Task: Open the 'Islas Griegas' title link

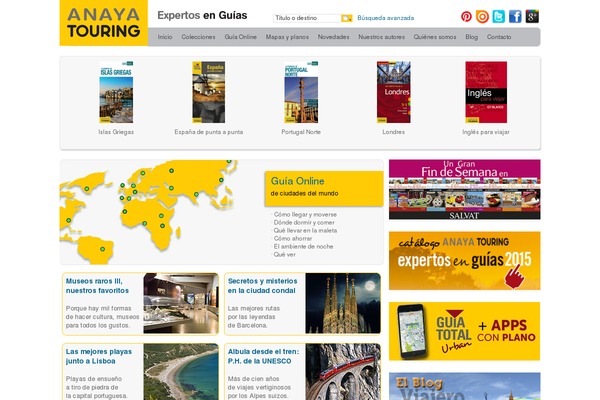Action: click(116, 132)
